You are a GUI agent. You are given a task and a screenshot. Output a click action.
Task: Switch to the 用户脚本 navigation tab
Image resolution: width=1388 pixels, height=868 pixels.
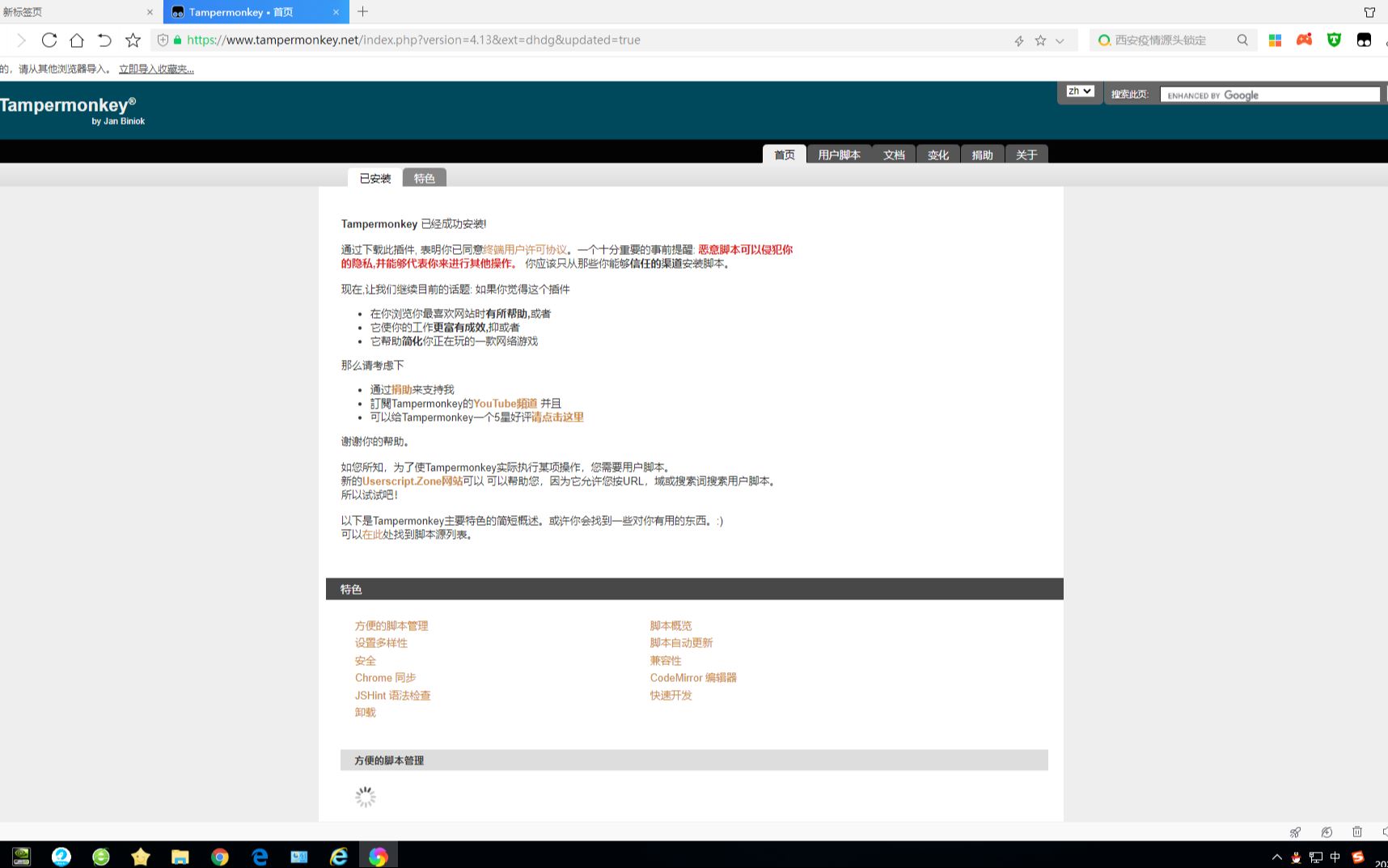coord(839,155)
